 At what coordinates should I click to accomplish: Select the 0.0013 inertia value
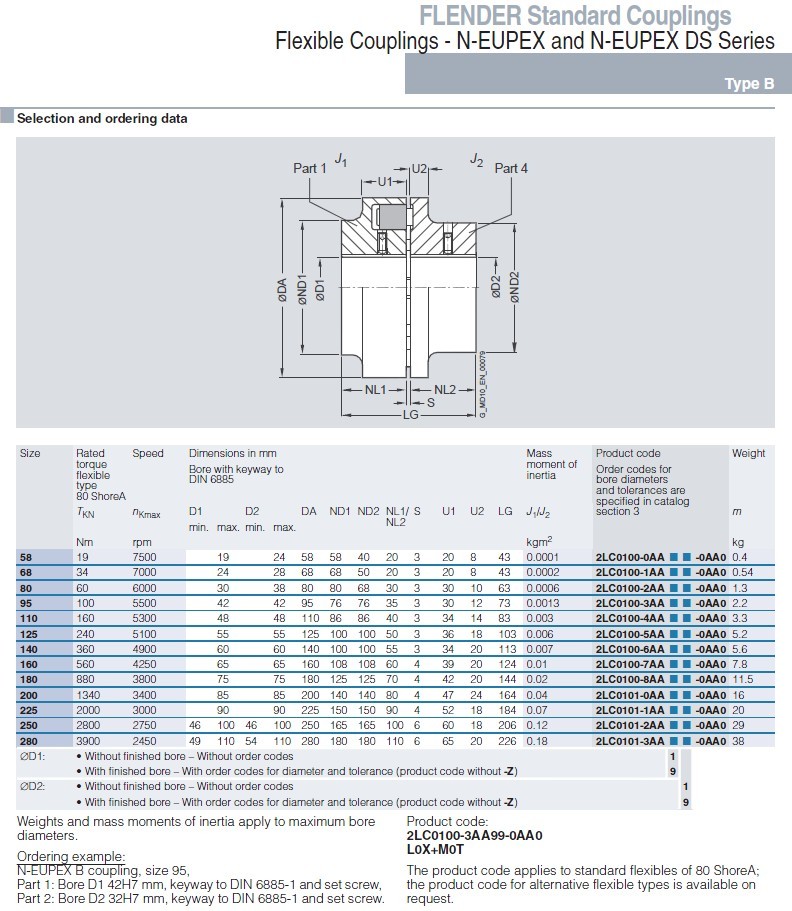(543, 603)
